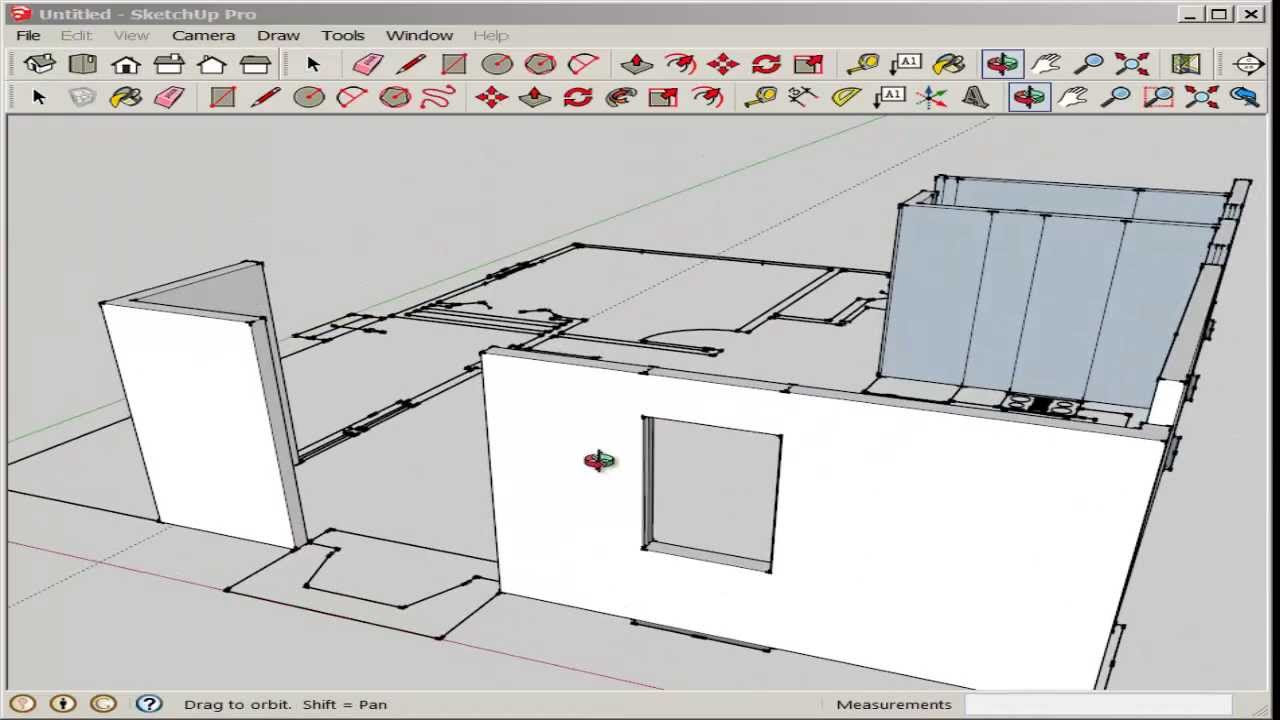Switch to the Back view icon

click(x=212, y=64)
